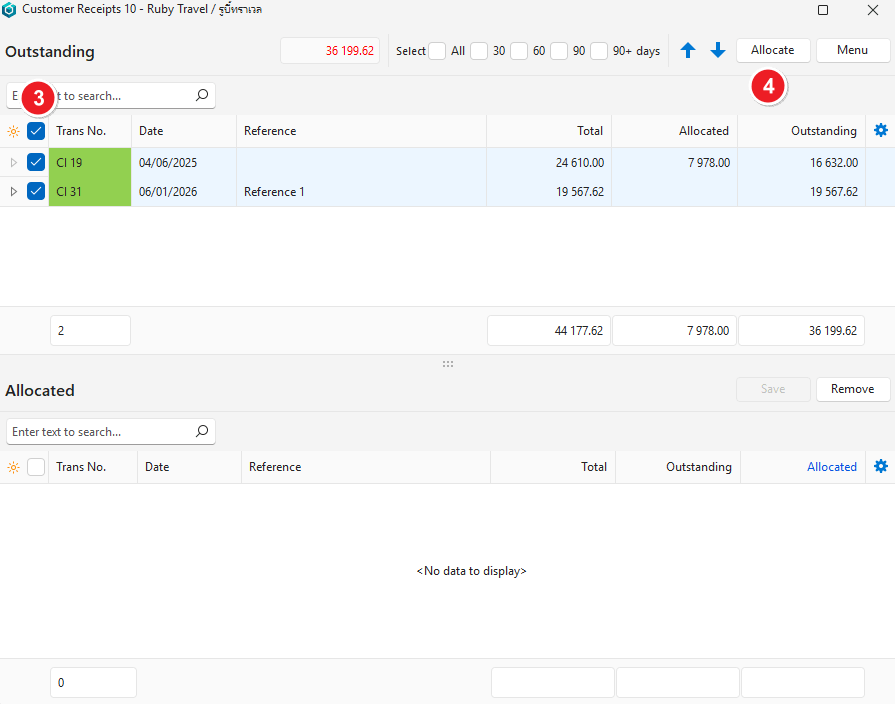Uncheck the CI 31 row checkbox
This screenshot has height=704, width=895.
36,191
